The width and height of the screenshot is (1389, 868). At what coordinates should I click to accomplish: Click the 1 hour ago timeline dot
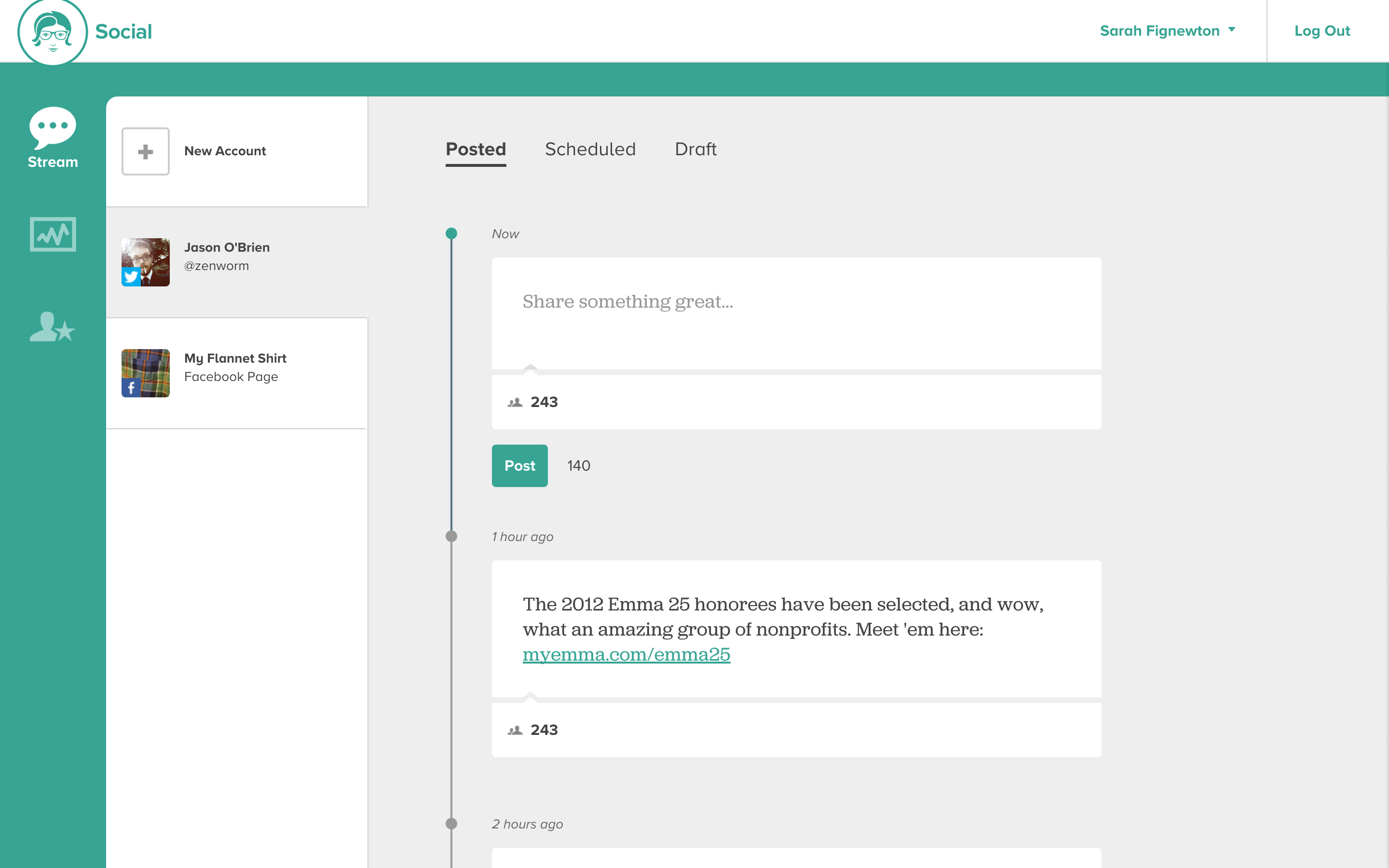(452, 536)
